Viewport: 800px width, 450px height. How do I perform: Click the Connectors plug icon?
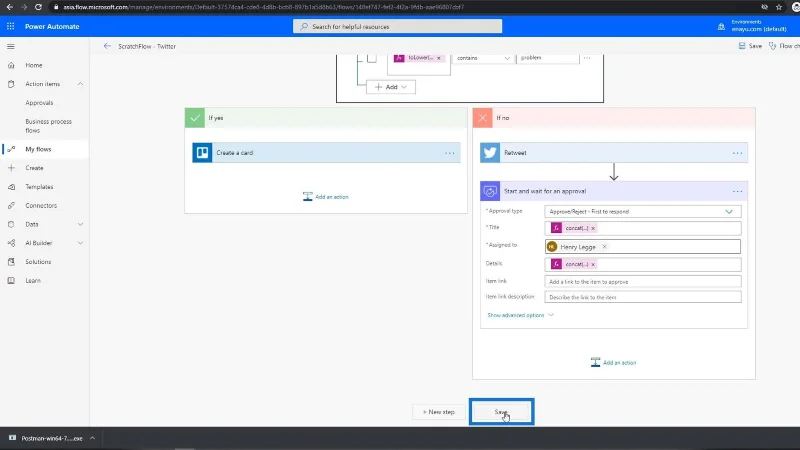click(11, 206)
